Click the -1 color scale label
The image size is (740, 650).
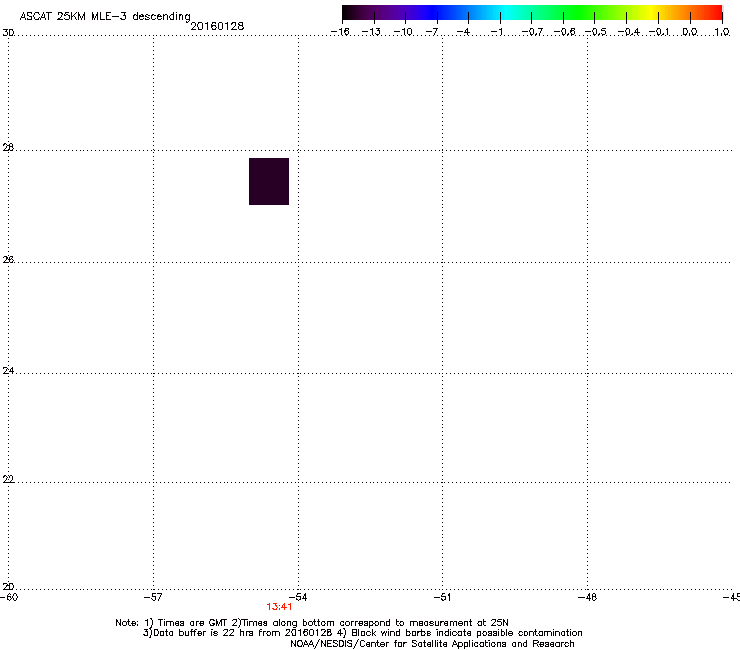(x=496, y=32)
